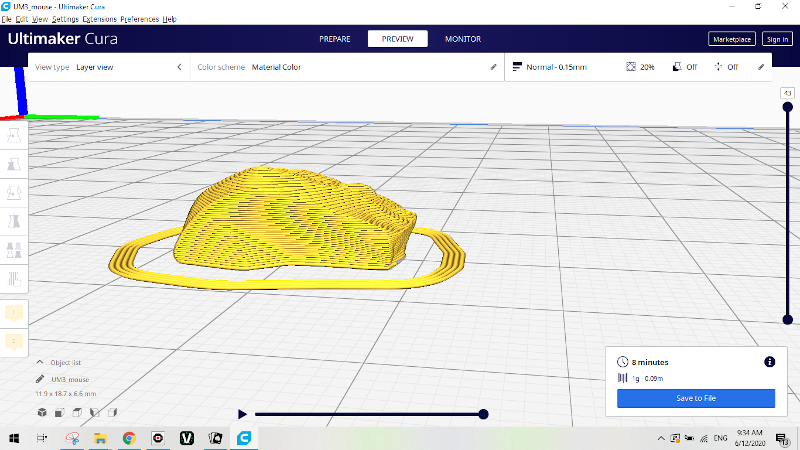
Task: Click pencil icon to edit print settings
Action: click(x=761, y=67)
